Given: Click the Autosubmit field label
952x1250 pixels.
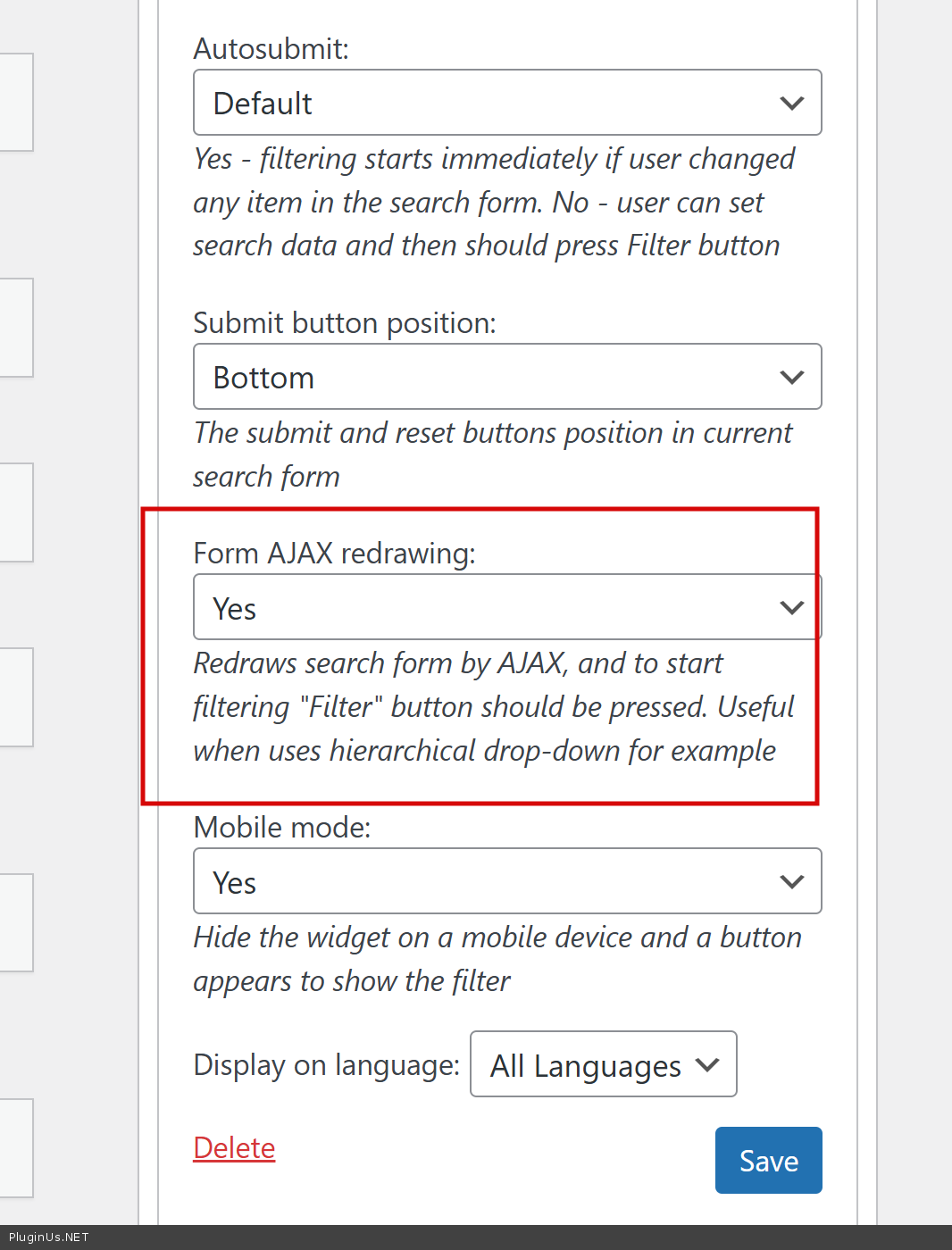Looking at the screenshot, I should point(271,48).
